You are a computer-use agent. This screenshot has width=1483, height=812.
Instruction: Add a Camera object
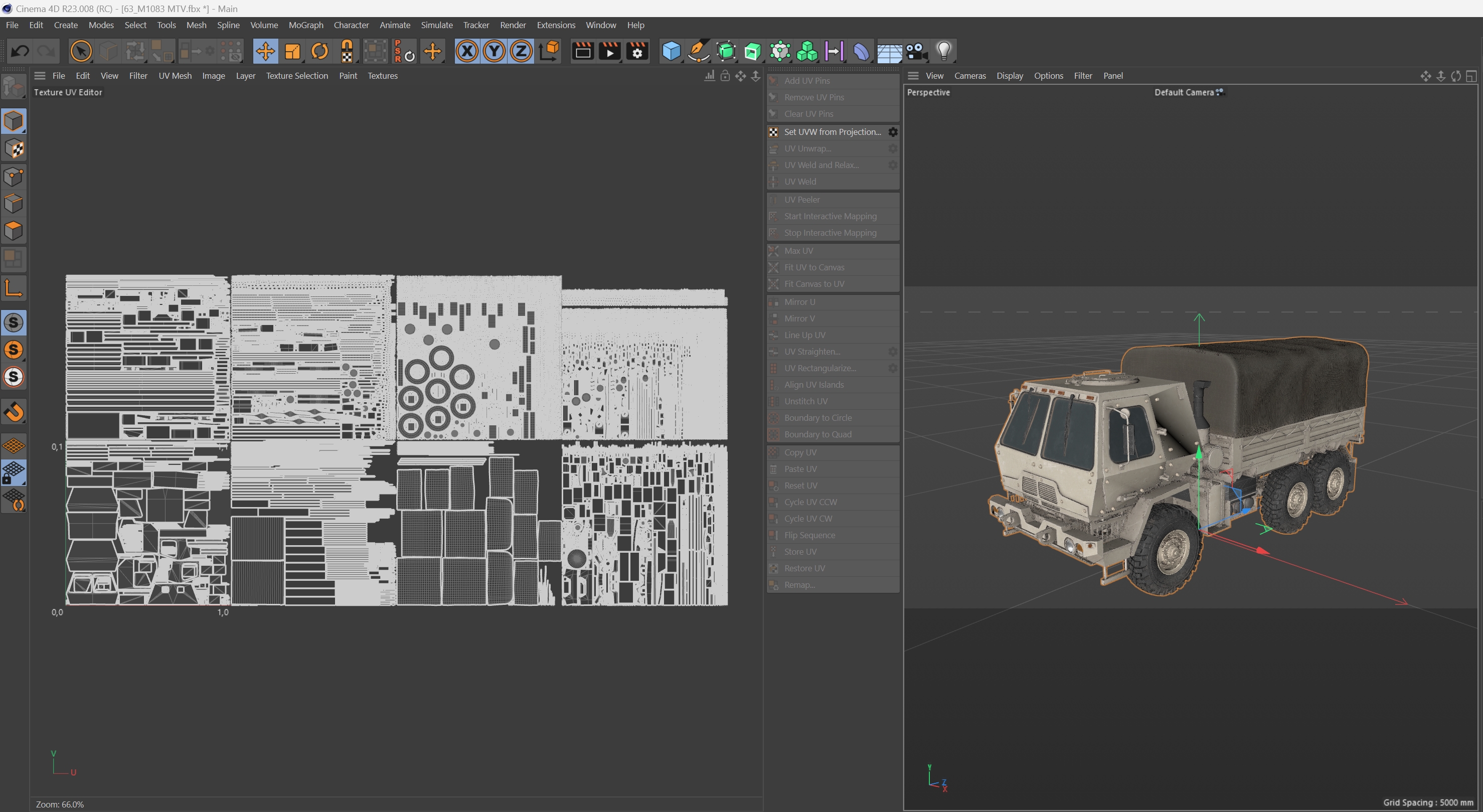tap(916, 51)
